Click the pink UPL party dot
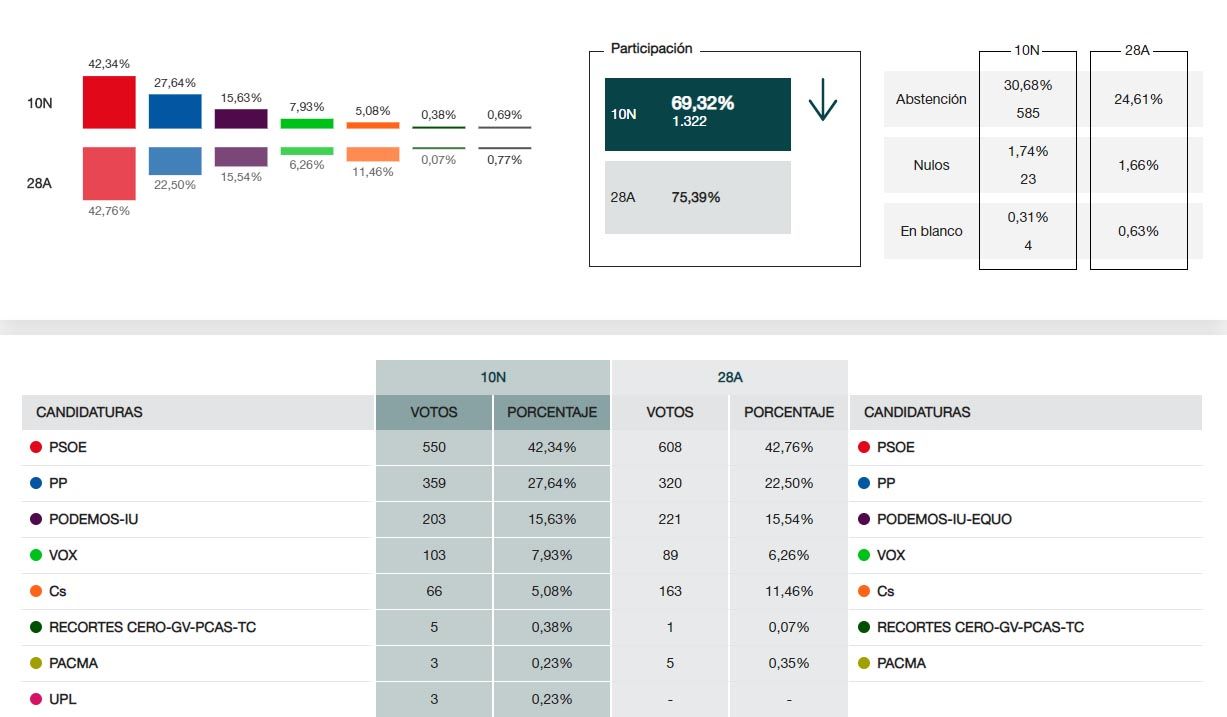The image size is (1227, 717). [x=36, y=699]
